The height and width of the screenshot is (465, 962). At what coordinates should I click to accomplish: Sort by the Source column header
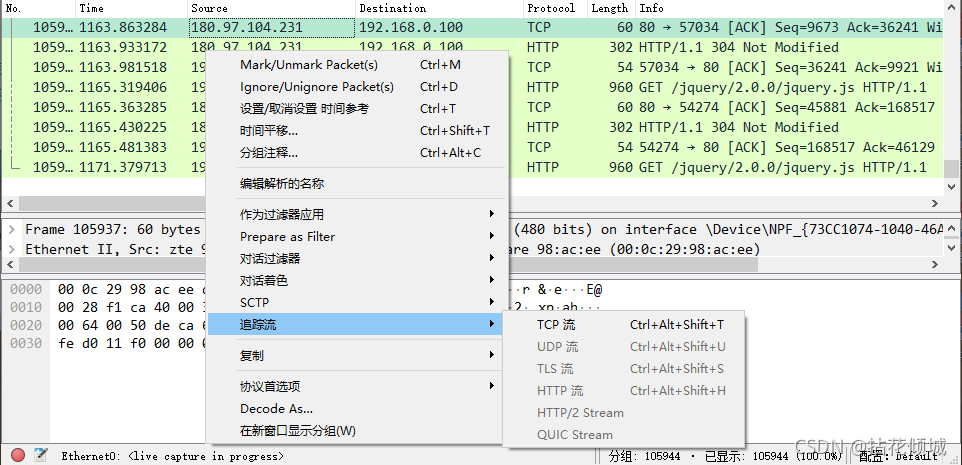click(x=271, y=8)
